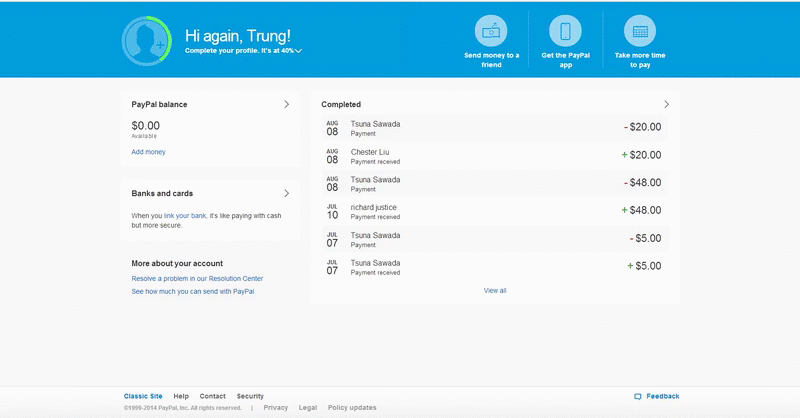
Task: Click the $0.00 available balance amount
Action: point(145,126)
